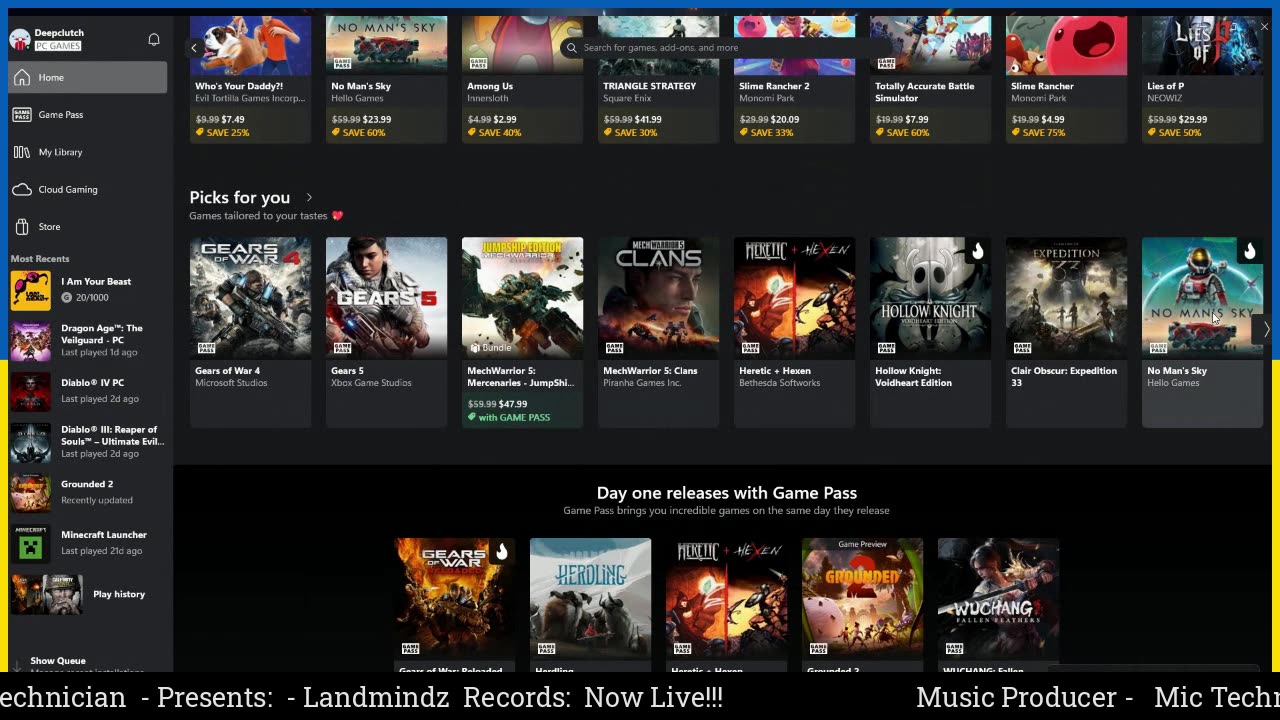The height and width of the screenshot is (720, 1280).
Task: Click the I Am Your Beast icon
Action: (x=31, y=290)
